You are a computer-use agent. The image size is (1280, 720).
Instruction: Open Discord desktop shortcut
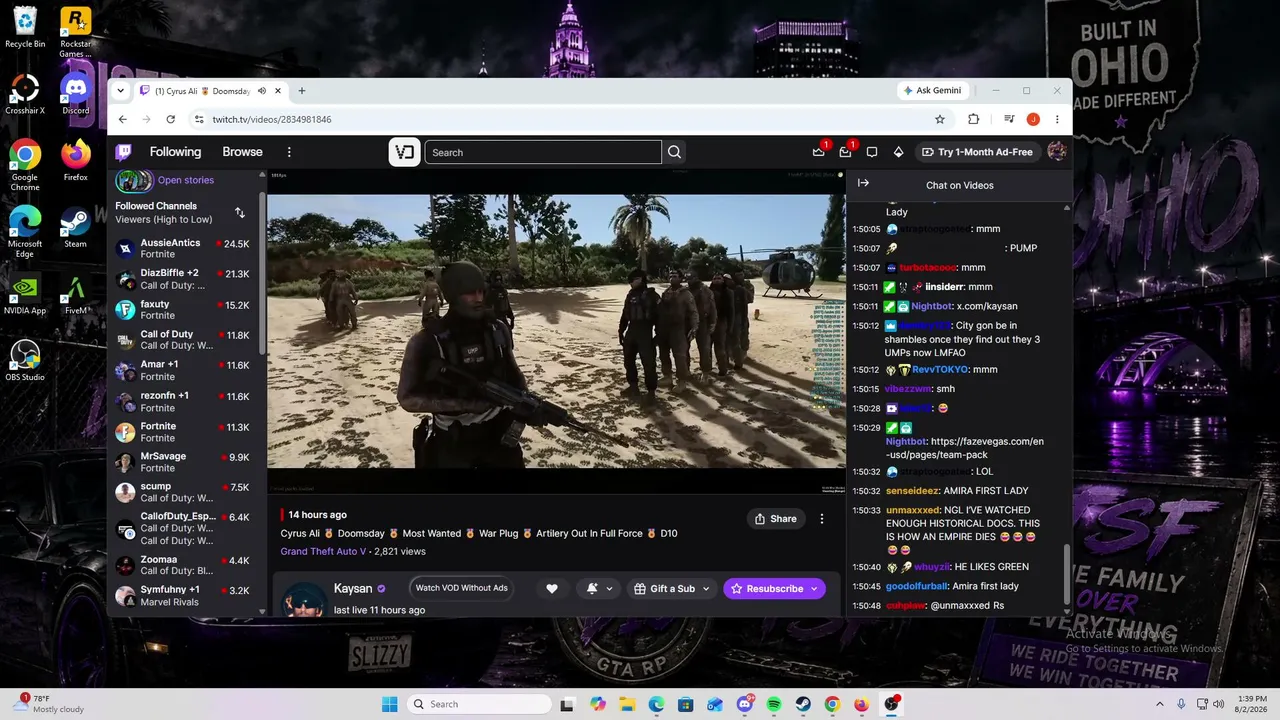coord(75,93)
